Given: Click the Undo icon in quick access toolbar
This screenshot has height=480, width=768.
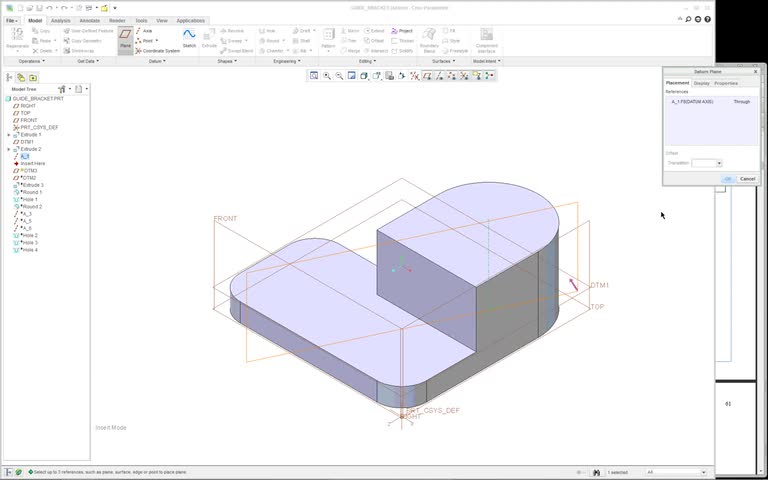Looking at the screenshot, I should (x=49, y=8).
